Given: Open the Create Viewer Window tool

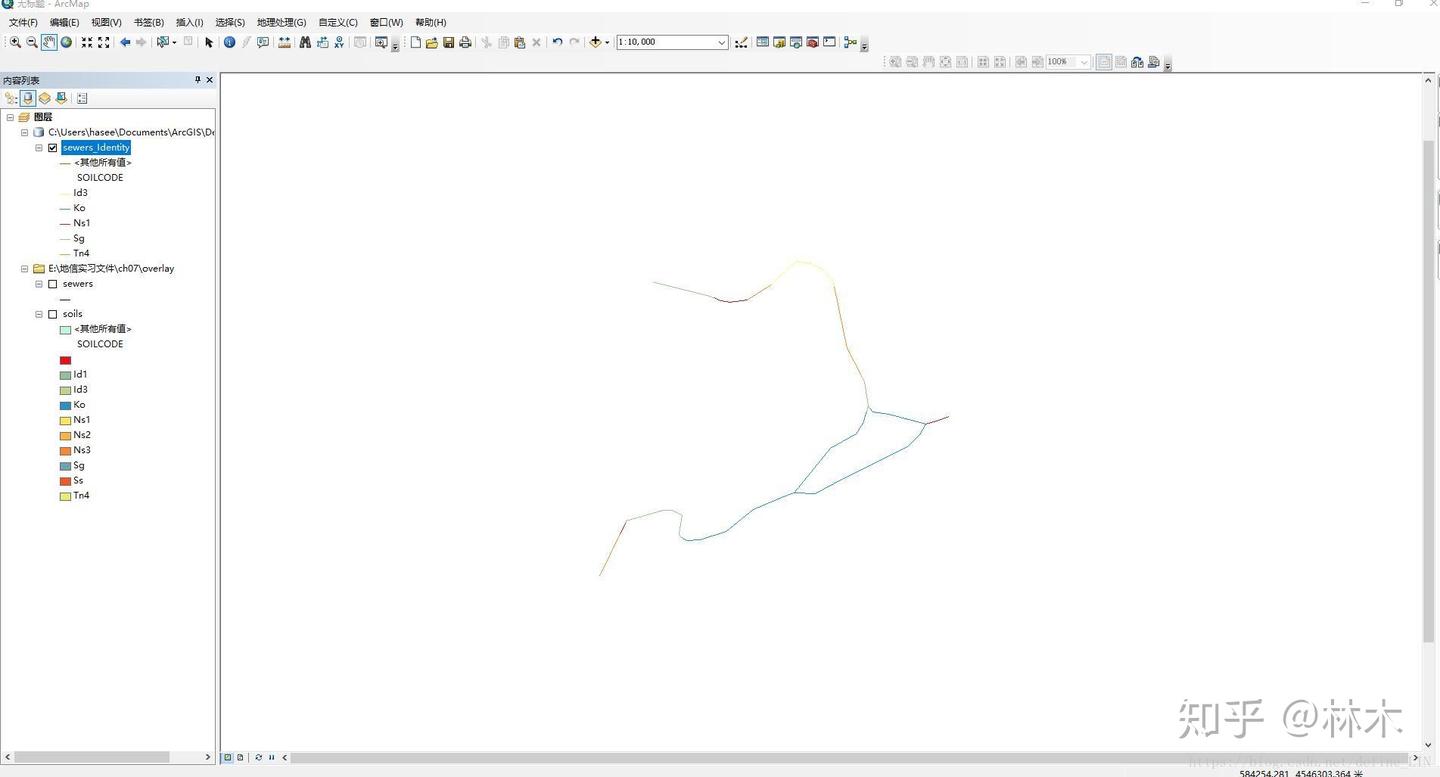Looking at the screenshot, I should 381,42.
